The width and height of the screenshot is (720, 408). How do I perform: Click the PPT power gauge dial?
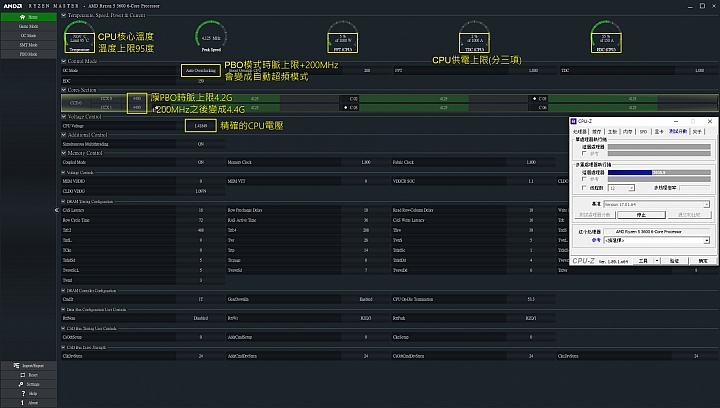coord(343,37)
